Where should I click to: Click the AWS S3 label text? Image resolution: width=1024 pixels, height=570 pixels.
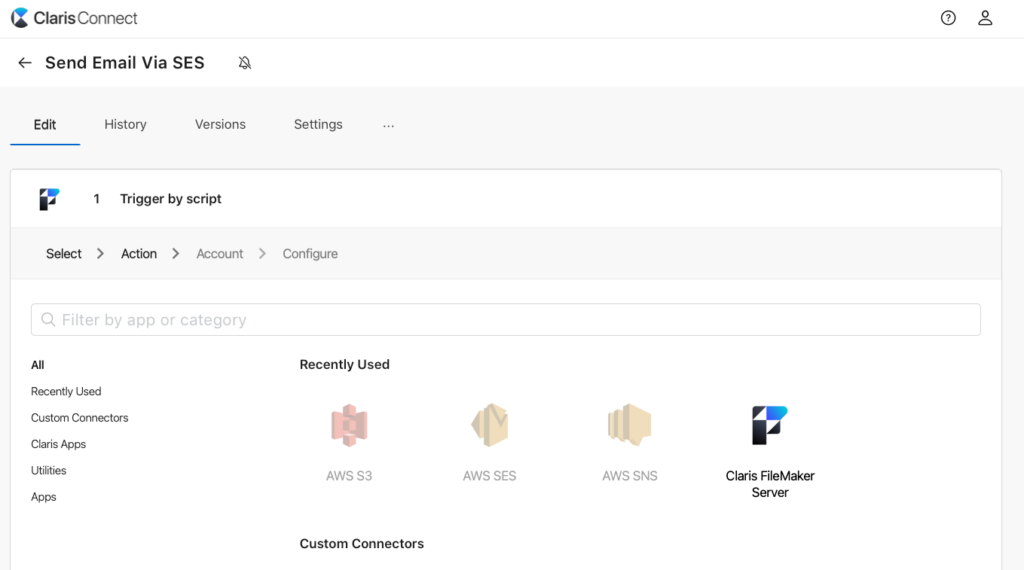(x=349, y=476)
